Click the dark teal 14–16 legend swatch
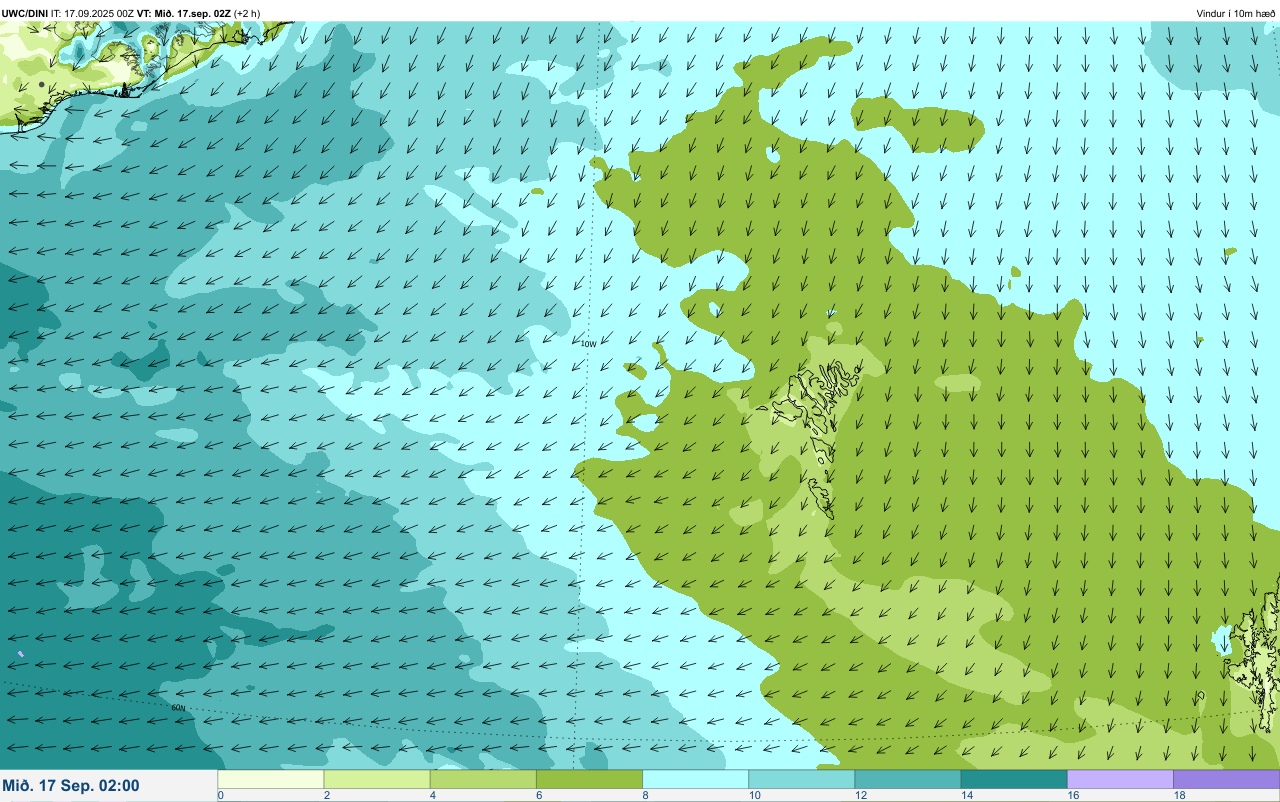 1014,779
